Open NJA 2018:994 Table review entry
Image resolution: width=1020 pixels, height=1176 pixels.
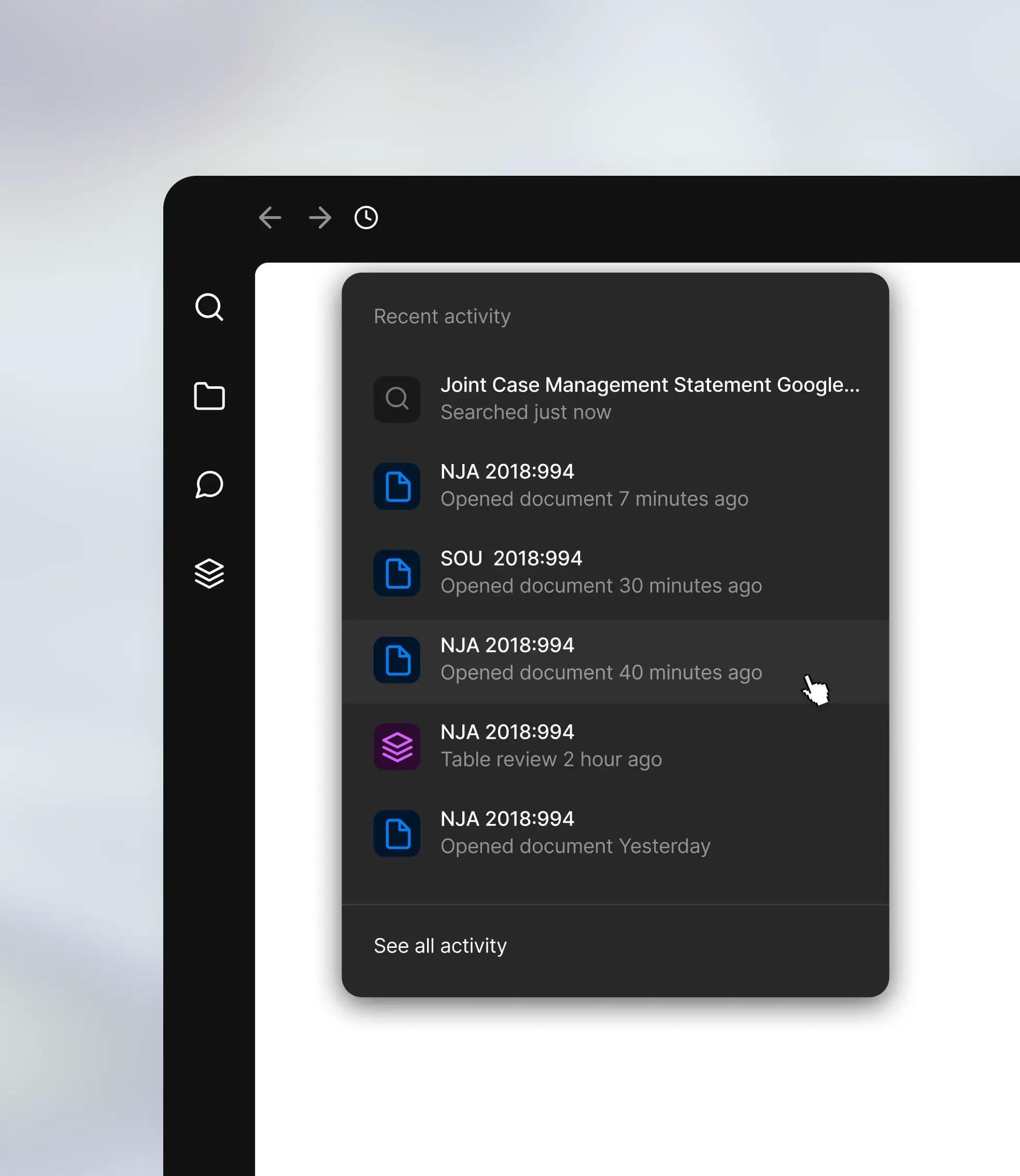[615, 747]
